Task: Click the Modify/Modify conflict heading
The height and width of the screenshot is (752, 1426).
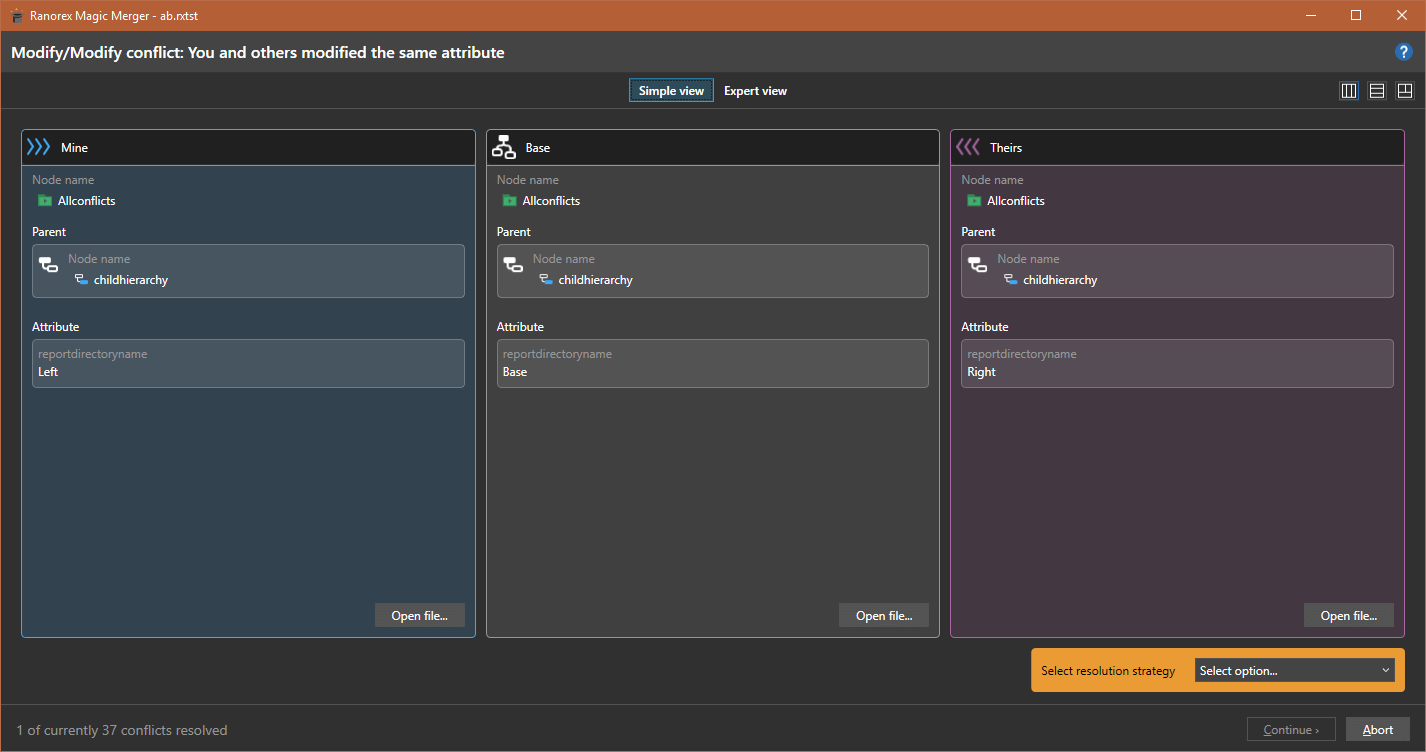Action: [x=258, y=52]
